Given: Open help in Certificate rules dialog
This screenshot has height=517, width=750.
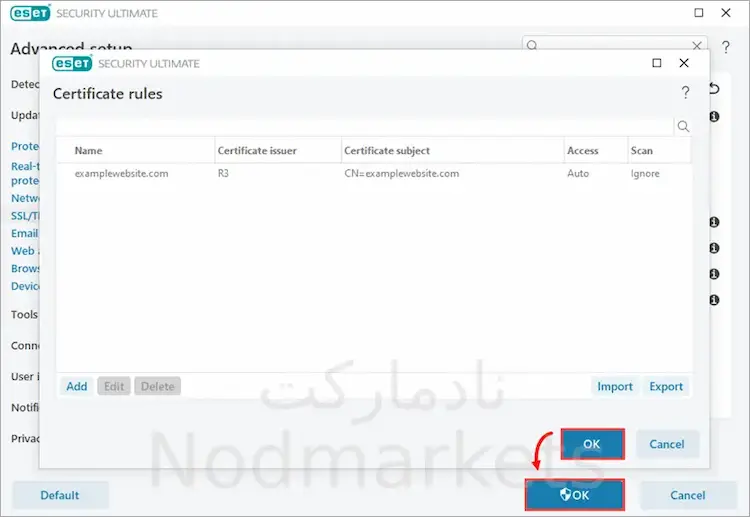Looking at the screenshot, I should click(x=685, y=92).
